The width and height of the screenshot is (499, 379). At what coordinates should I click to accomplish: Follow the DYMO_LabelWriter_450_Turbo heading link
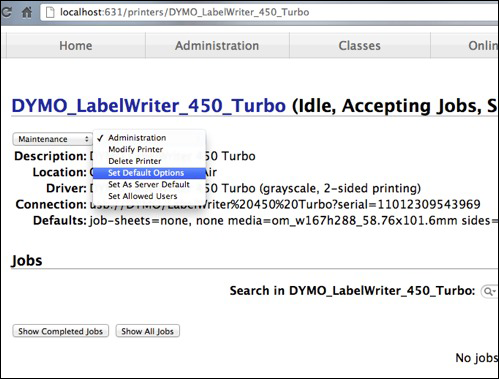tap(149, 105)
